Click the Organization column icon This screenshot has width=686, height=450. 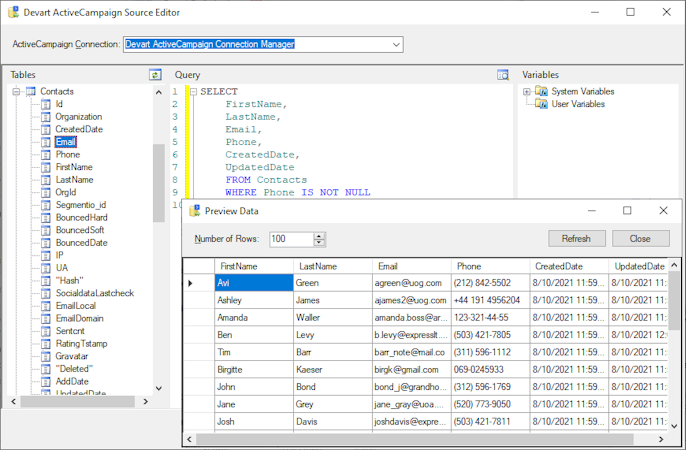point(46,117)
